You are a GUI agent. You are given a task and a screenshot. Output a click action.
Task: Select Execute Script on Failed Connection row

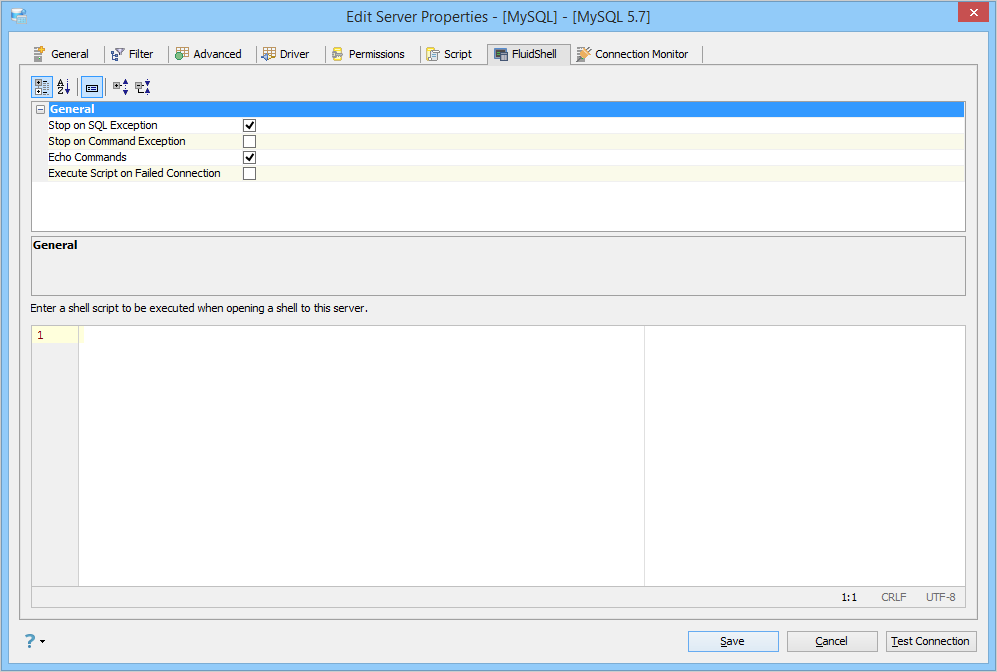[498, 173]
